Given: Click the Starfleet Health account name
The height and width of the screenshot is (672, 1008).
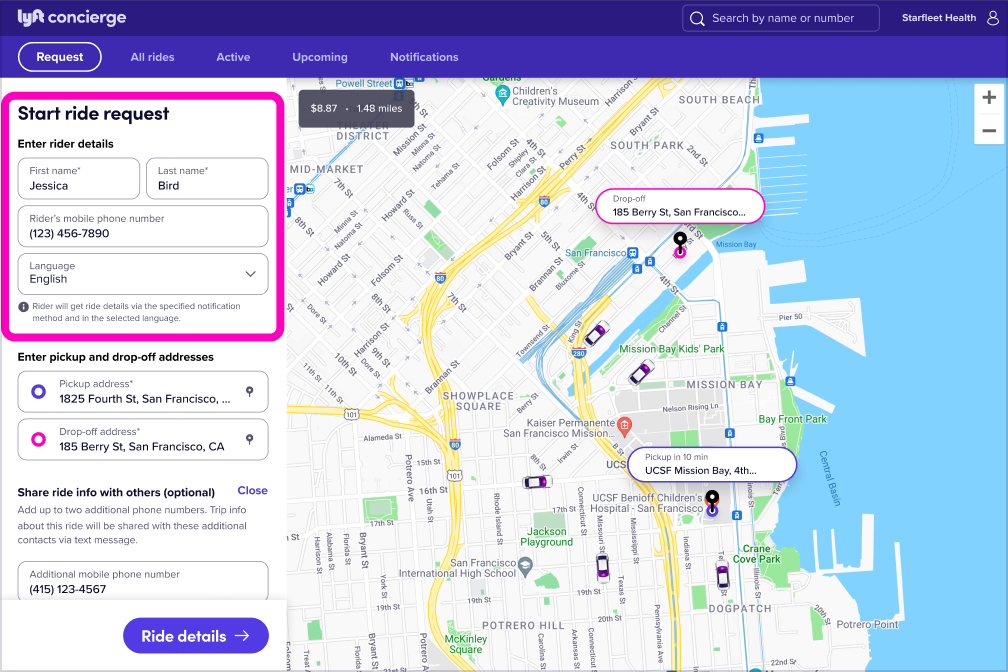Looking at the screenshot, I should (939, 18).
